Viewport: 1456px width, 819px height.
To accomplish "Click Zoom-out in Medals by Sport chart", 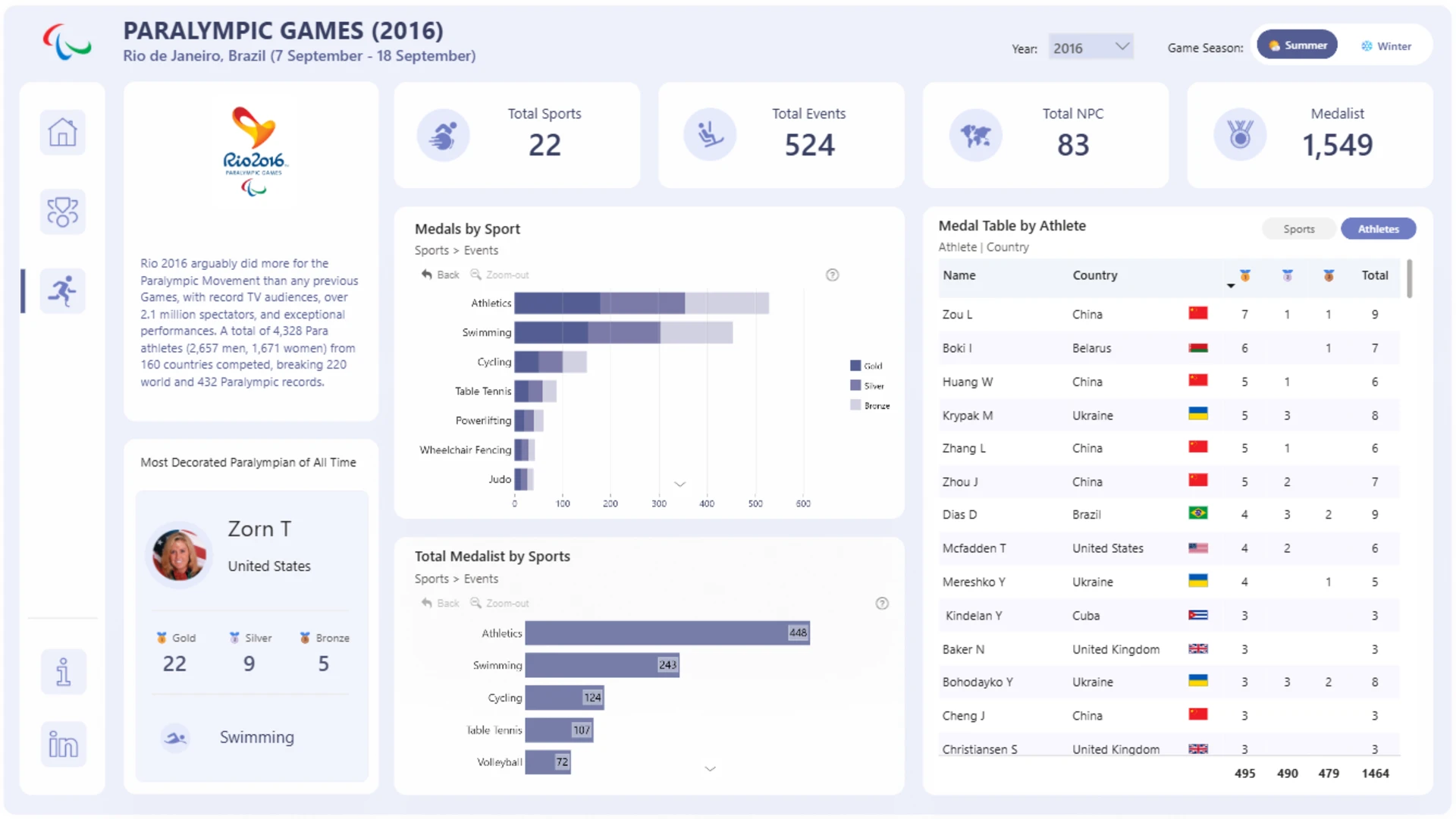I will 500,275.
